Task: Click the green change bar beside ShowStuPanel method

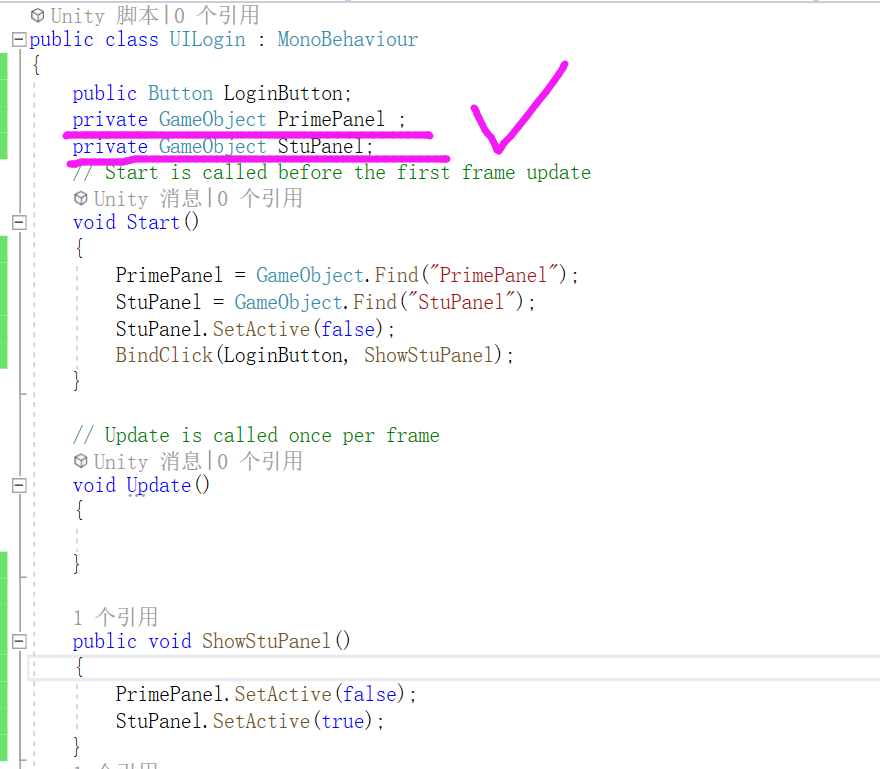Action: pos(4,641)
